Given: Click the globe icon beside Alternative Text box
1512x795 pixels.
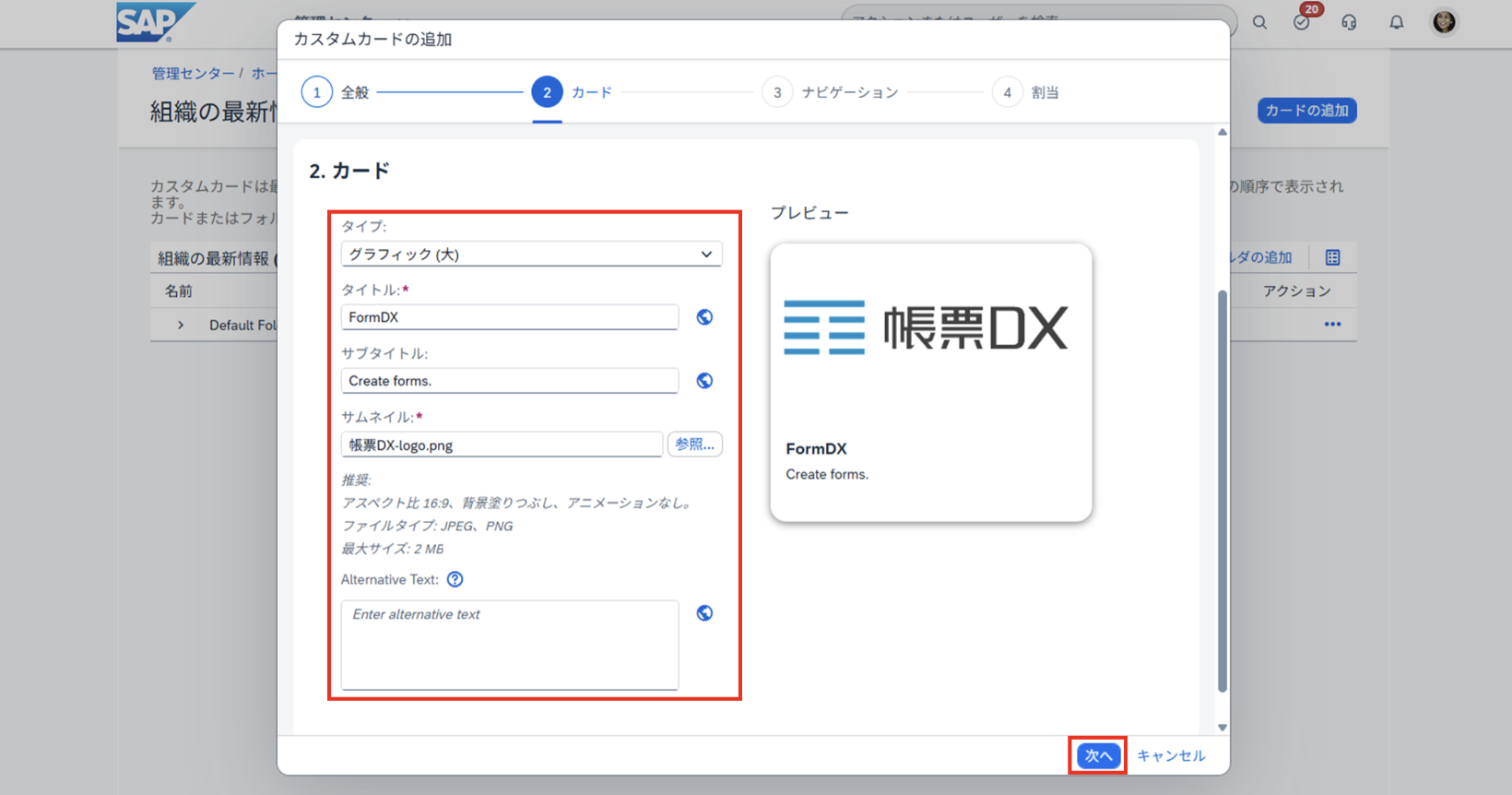Looking at the screenshot, I should (704, 613).
